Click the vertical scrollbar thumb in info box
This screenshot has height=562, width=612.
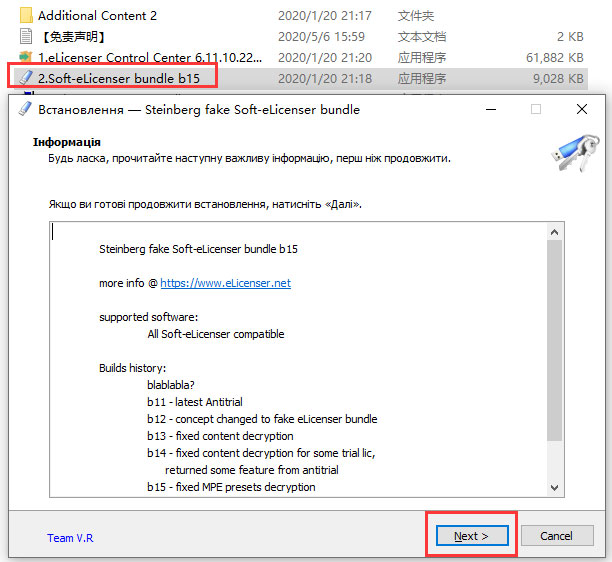point(554,340)
